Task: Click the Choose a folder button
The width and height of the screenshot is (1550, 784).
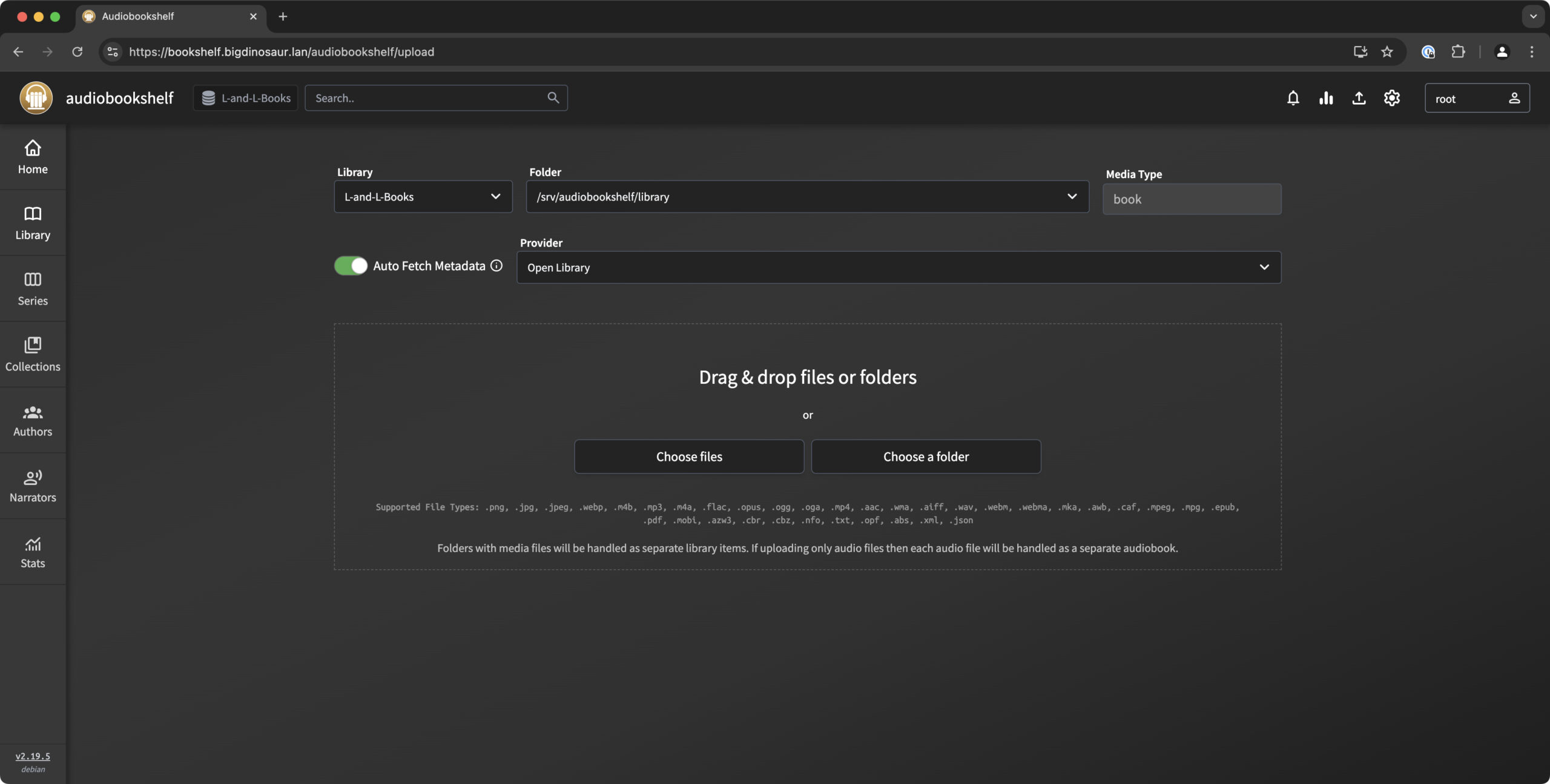Action: [x=926, y=456]
